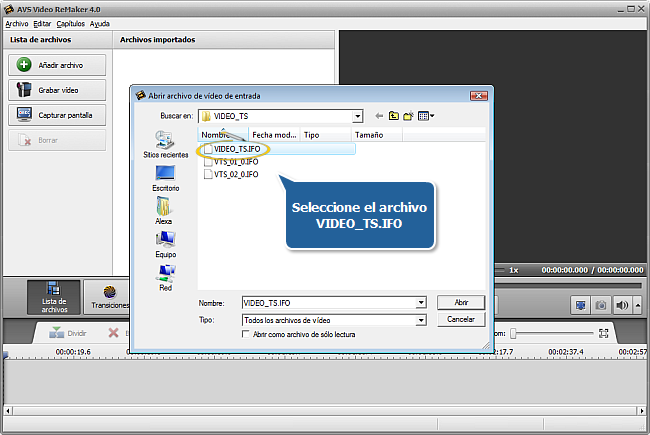Open the Editar menu

[x=42, y=24]
